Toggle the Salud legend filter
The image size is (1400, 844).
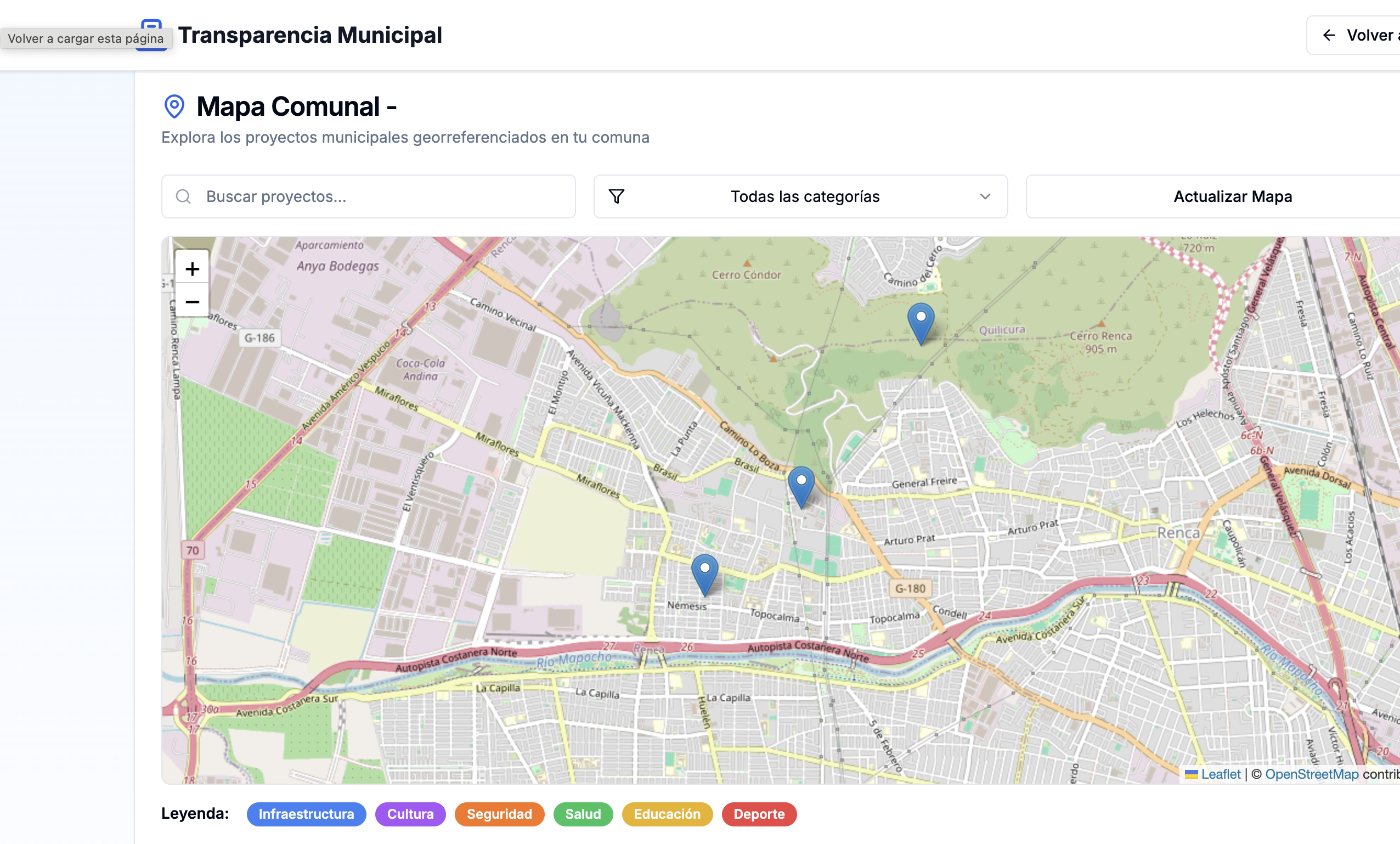(x=583, y=814)
